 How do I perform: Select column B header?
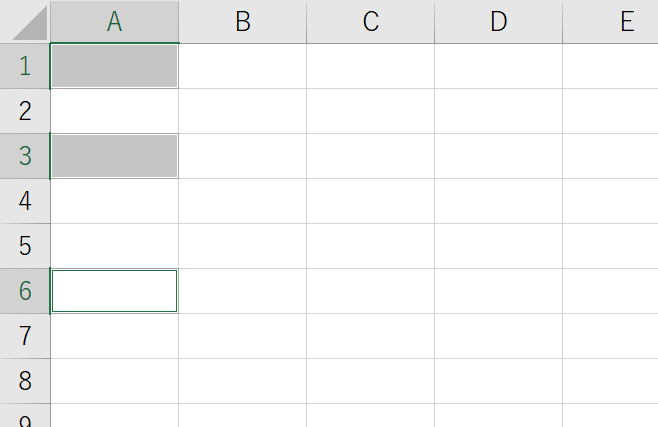coord(243,21)
